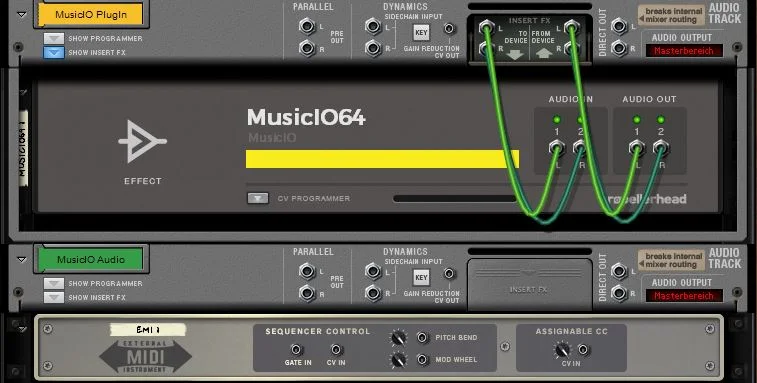
Task: Click Insert FX From Device L jack
Action: (x=571, y=27)
